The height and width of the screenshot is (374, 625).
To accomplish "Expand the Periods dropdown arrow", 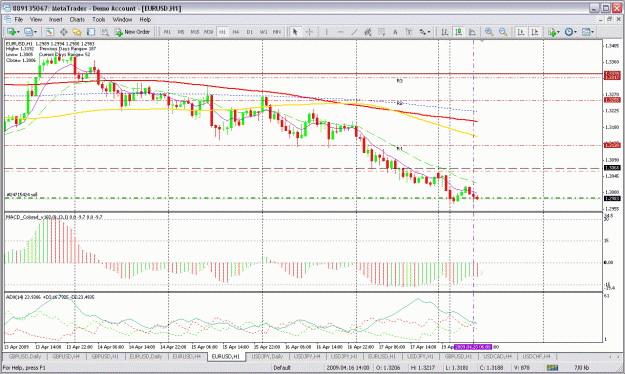I will pos(576,32).
